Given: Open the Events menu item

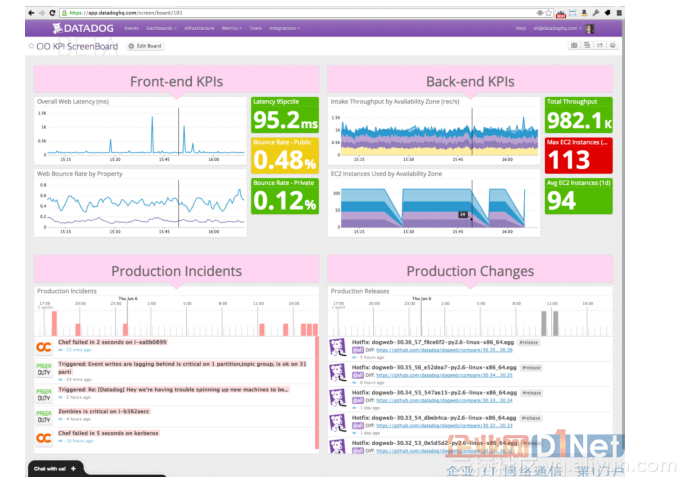Looking at the screenshot, I should pos(131,28).
